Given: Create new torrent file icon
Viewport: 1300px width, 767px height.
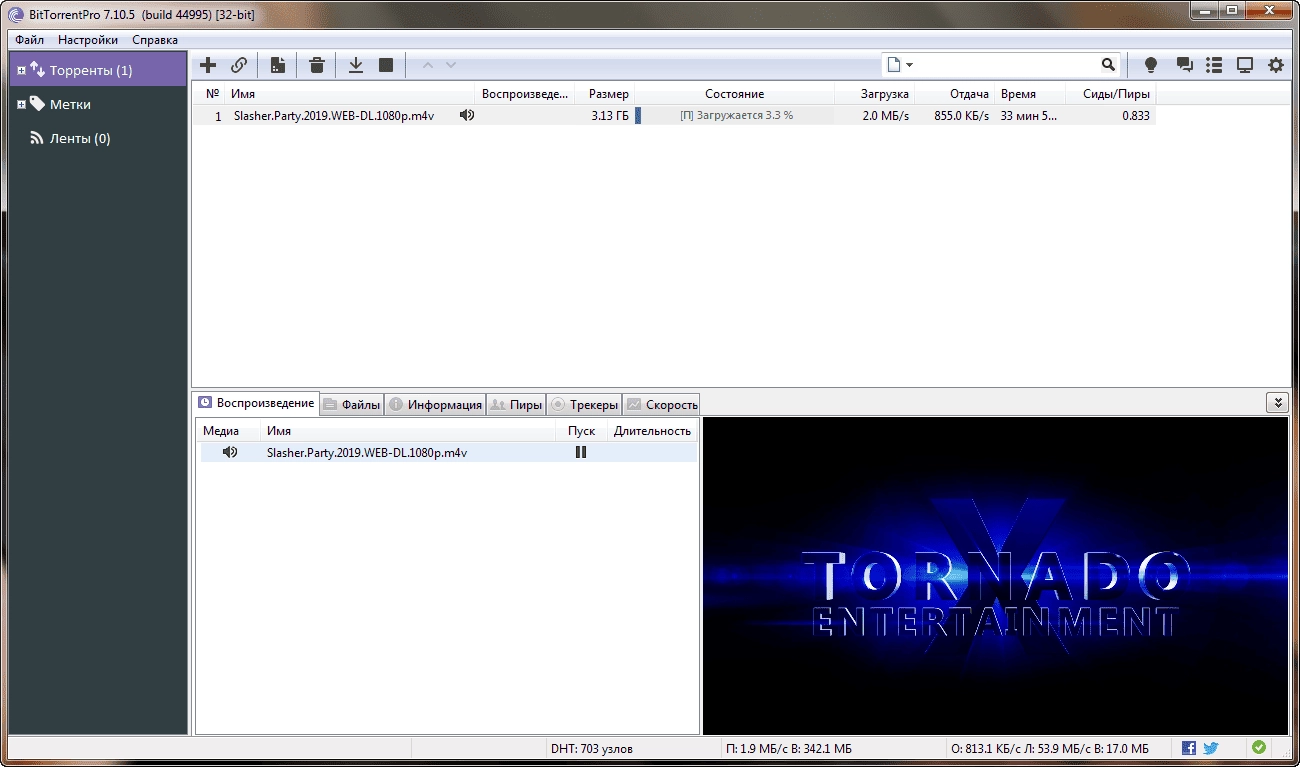Looking at the screenshot, I should [x=278, y=65].
